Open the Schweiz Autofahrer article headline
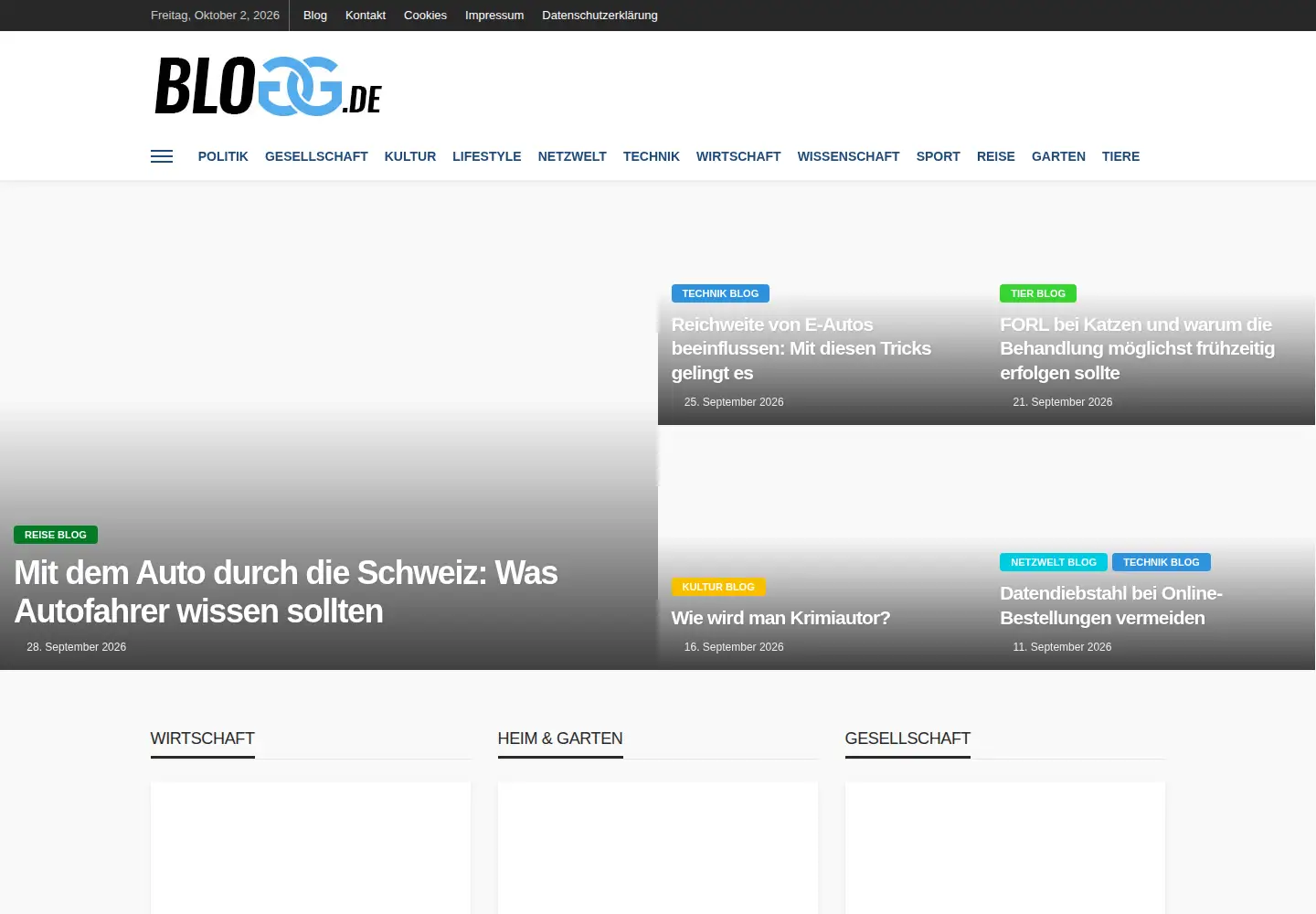Viewport: 1316px width, 914px height. click(x=286, y=591)
